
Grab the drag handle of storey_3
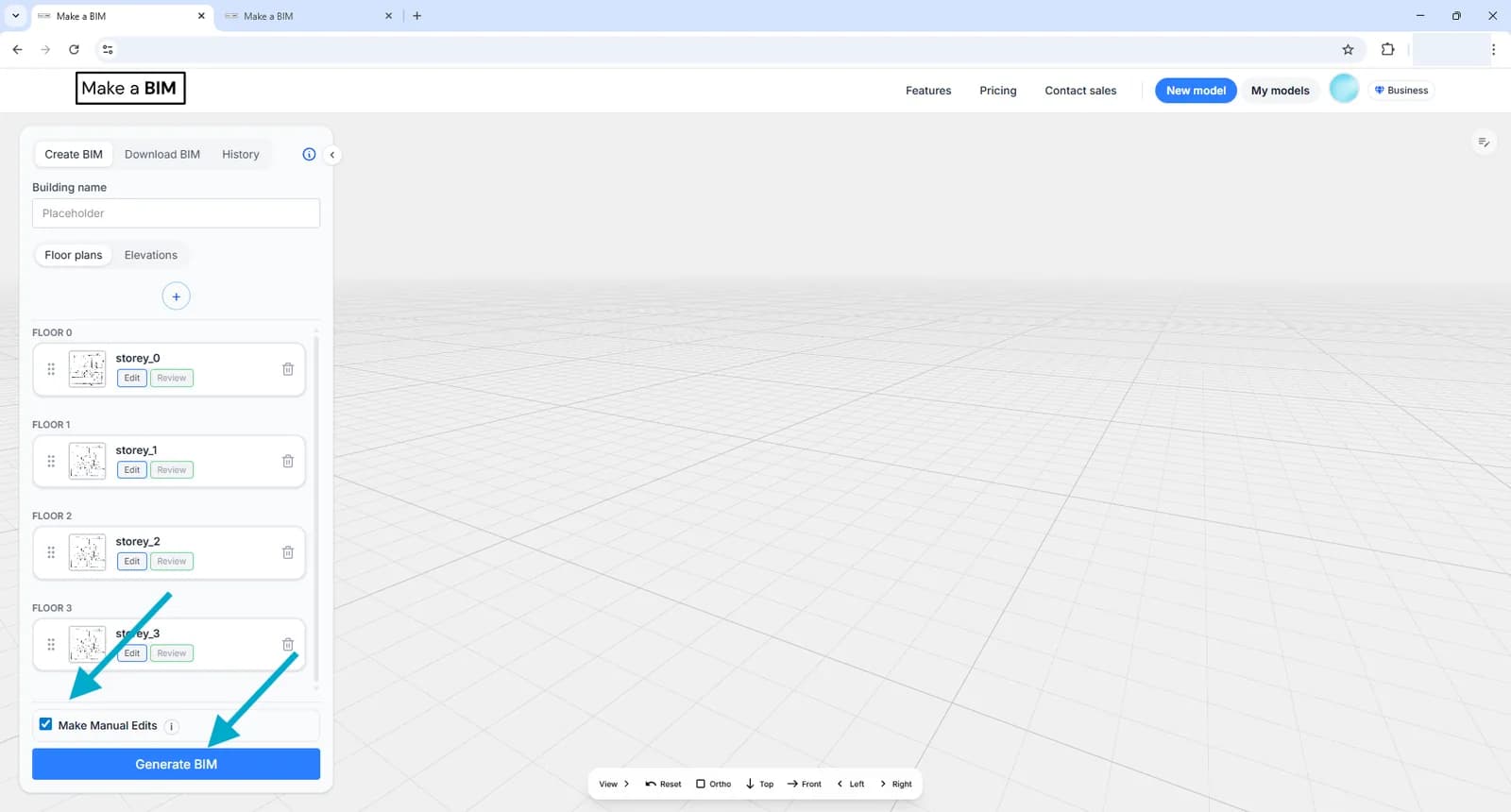(x=51, y=644)
